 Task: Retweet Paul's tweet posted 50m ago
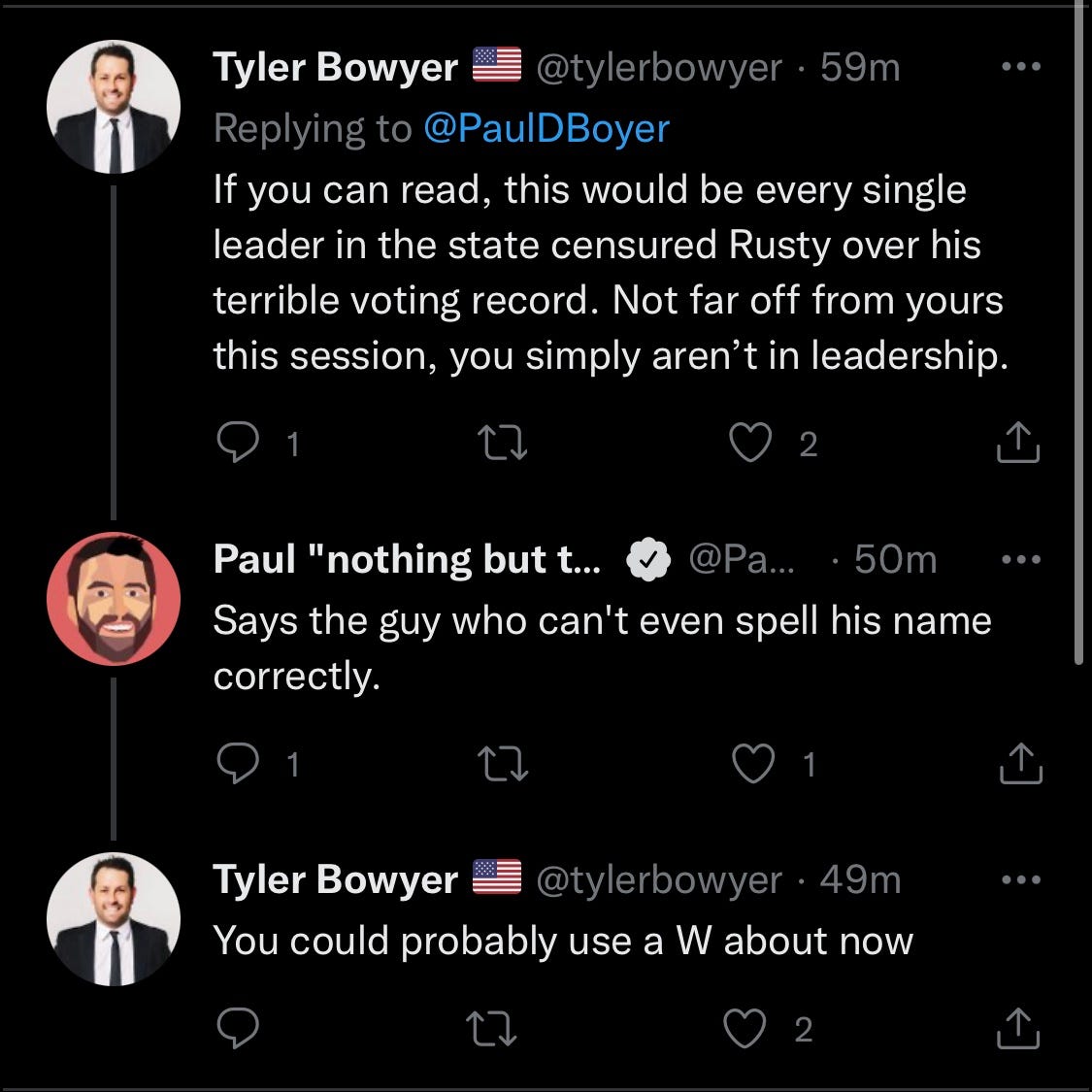pos(505,764)
